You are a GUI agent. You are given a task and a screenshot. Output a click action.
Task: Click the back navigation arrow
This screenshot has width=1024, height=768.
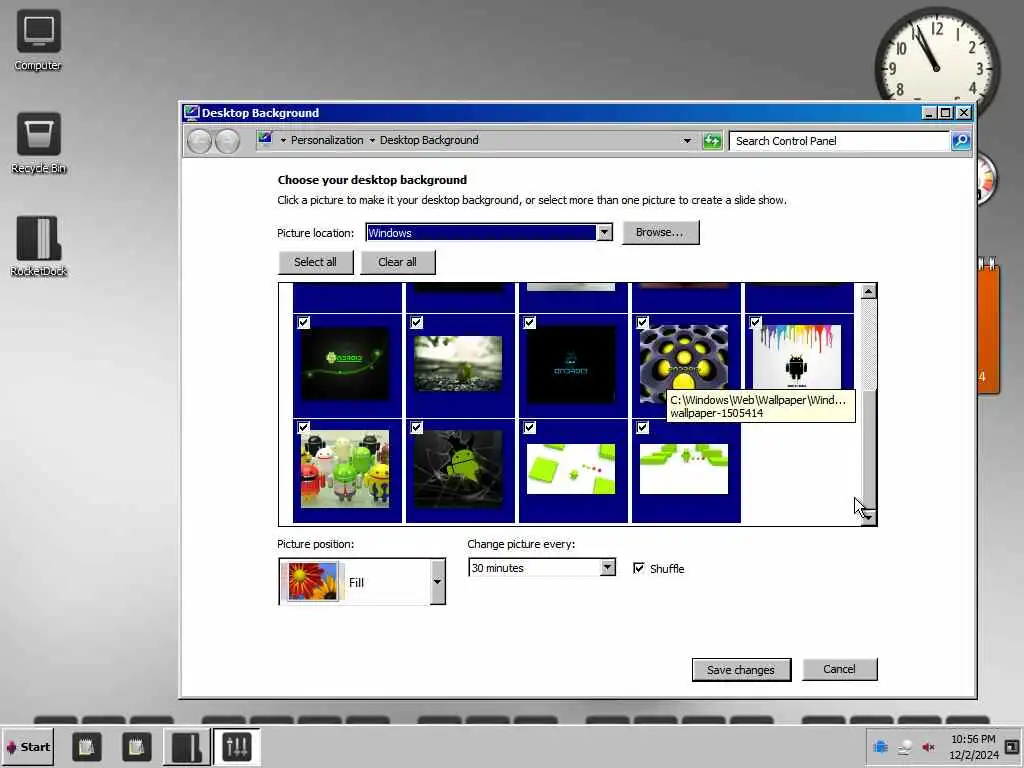200,141
